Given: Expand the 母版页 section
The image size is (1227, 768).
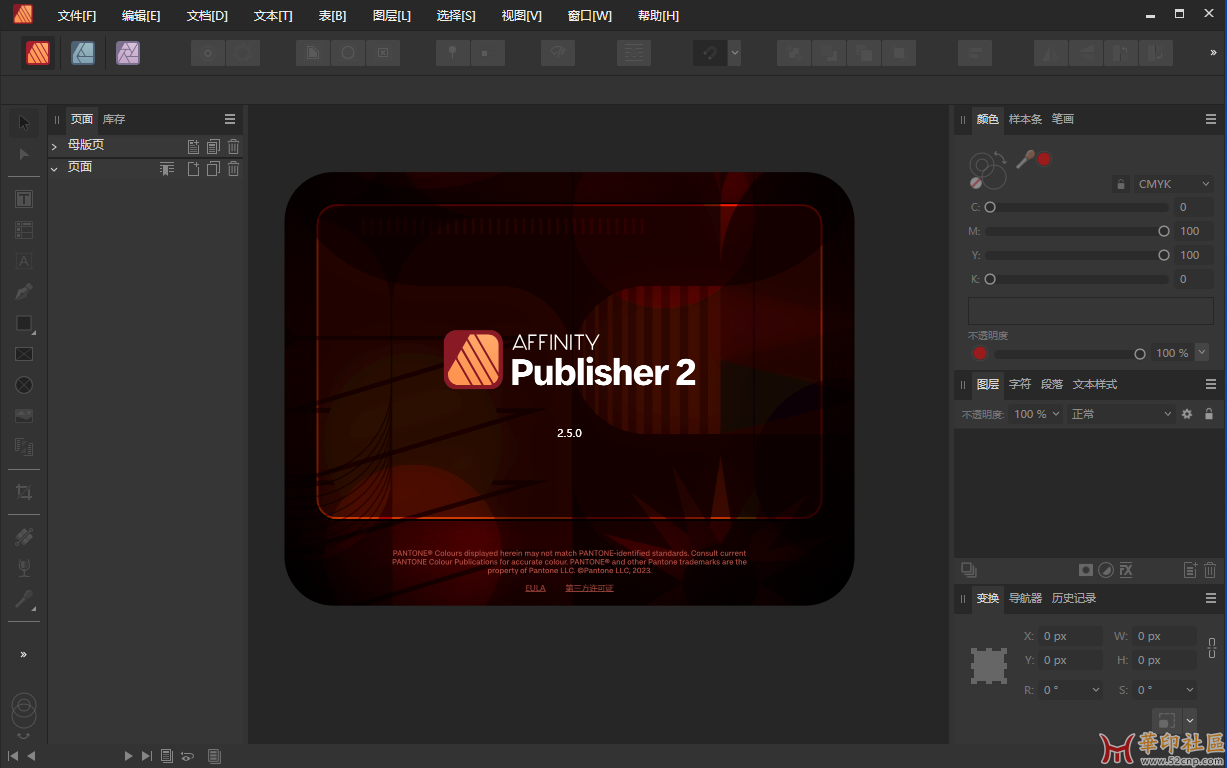Looking at the screenshot, I should (54, 147).
